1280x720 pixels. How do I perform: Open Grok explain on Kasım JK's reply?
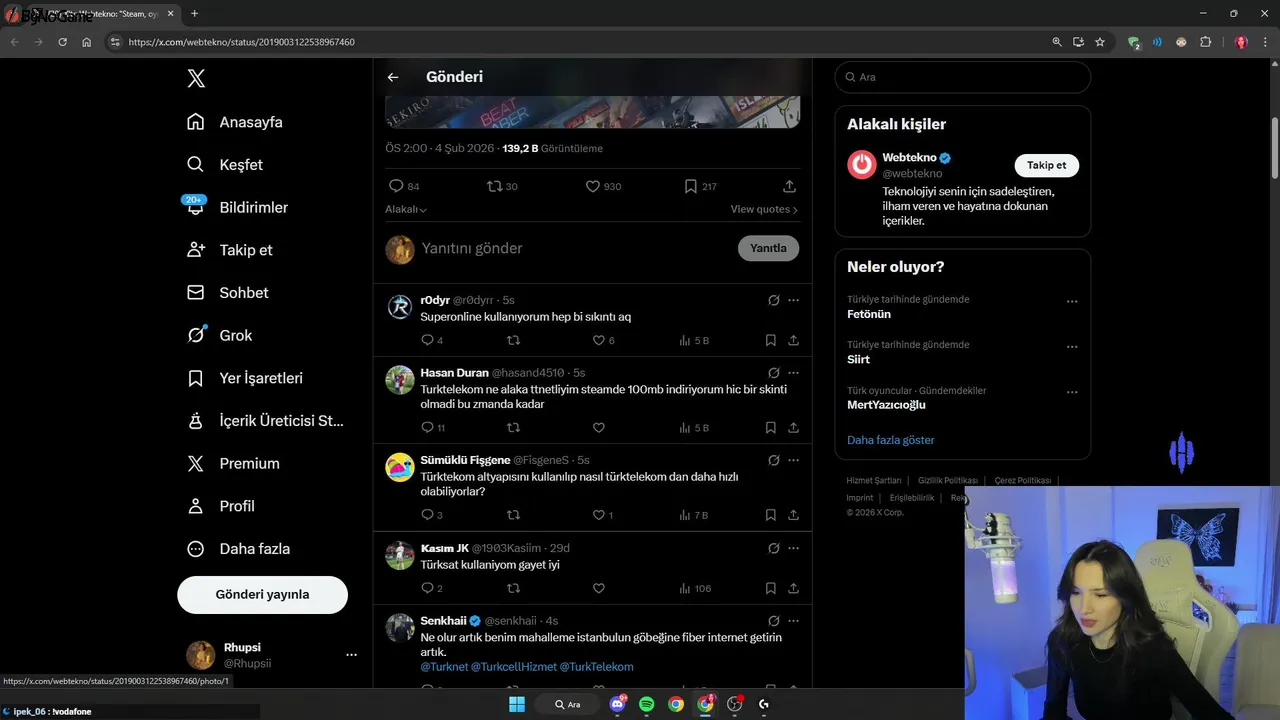[773, 548]
